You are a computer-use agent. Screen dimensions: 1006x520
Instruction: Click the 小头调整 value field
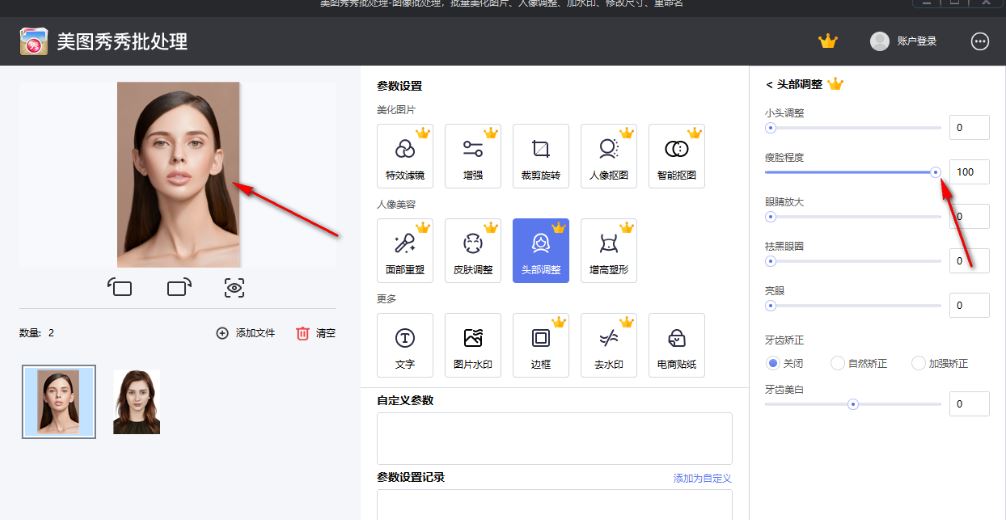969,128
